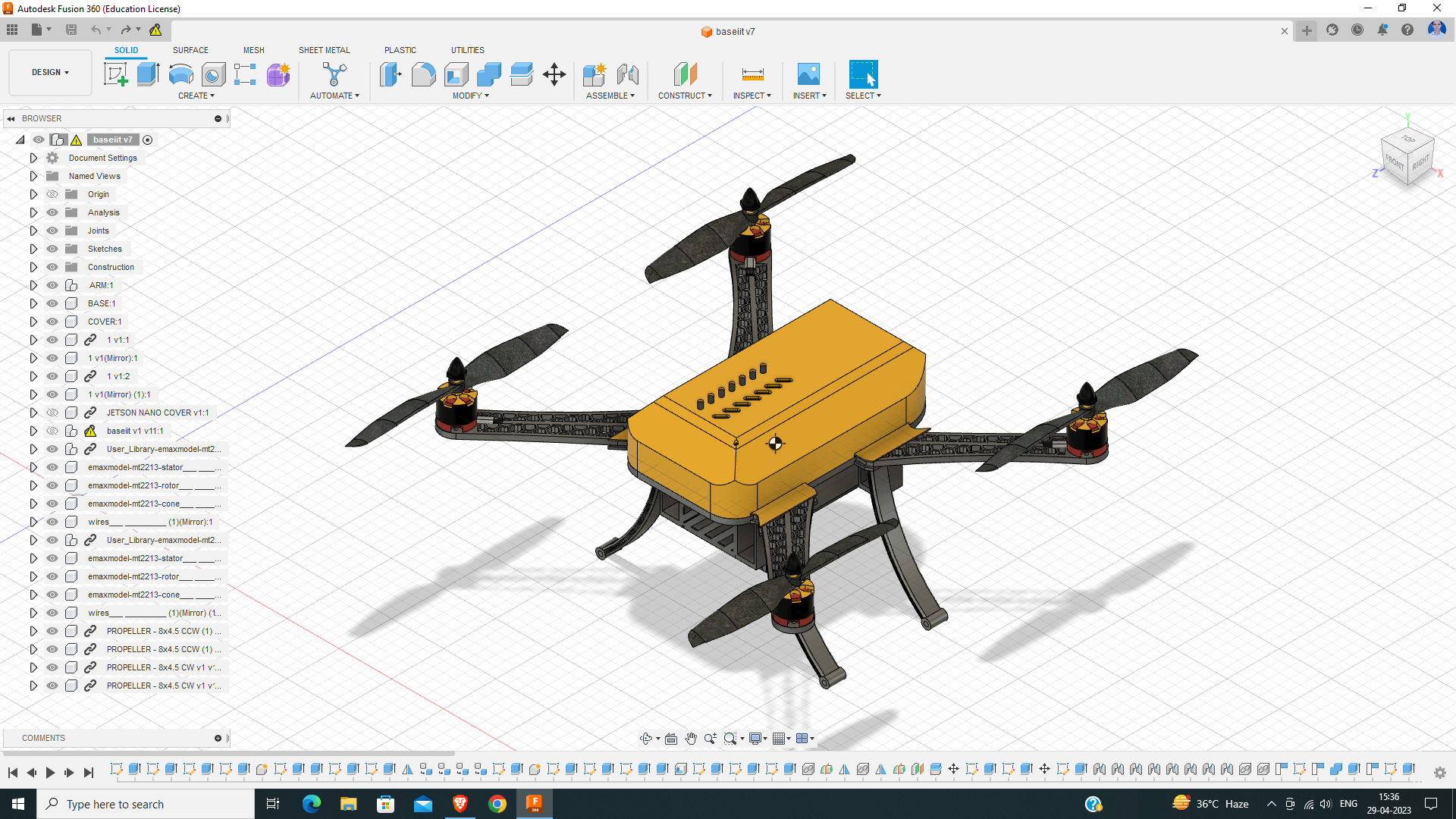The width and height of the screenshot is (1456, 819).
Task: Select the Shell tool icon
Action: coord(456,74)
